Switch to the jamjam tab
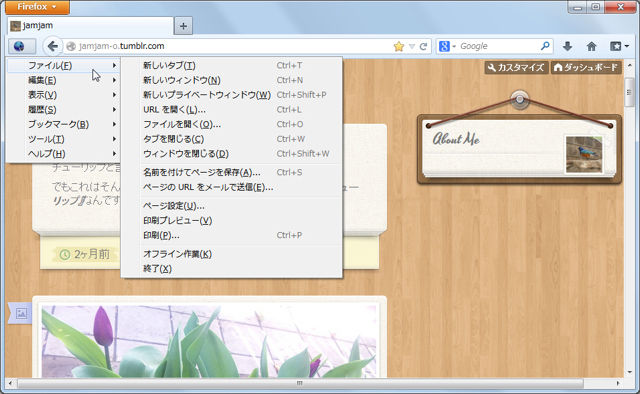This screenshot has width=640, height=394. point(90,26)
